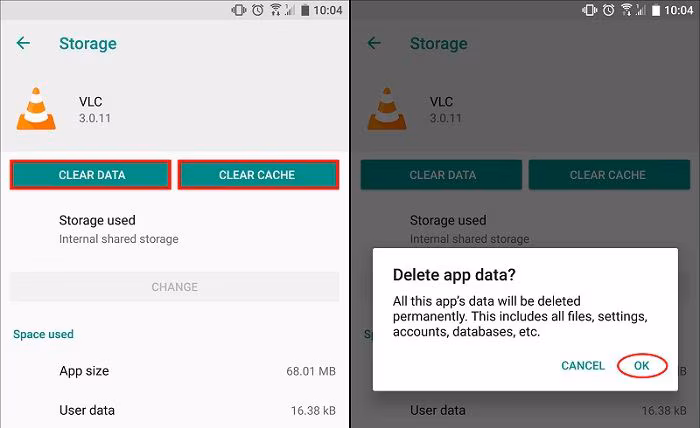The width and height of the screenshot is (700, 428).
Task: Tap the Storage title on left screen
Action: (88, 43)
